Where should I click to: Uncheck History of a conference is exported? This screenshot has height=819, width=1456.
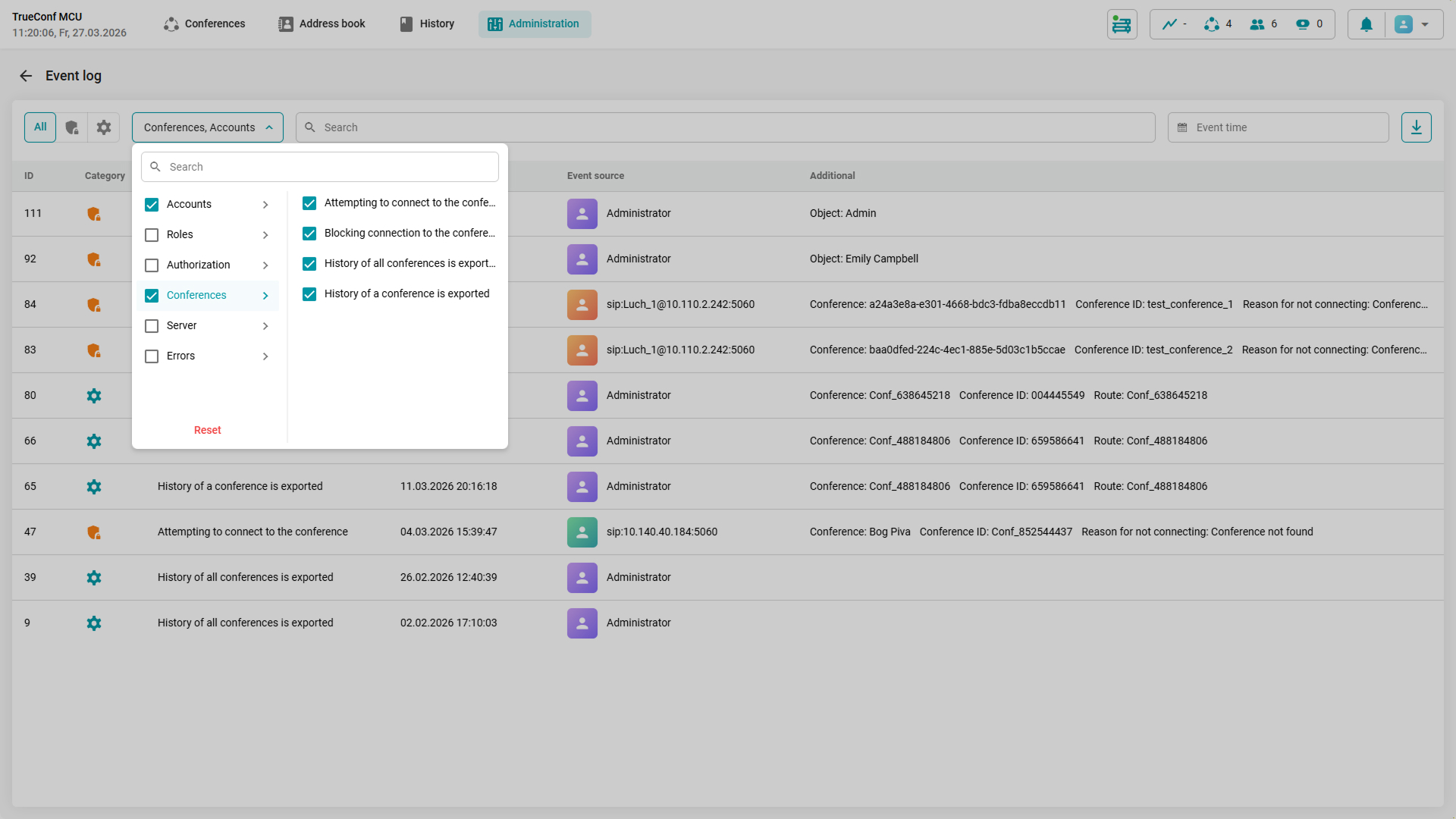point(309,294)
